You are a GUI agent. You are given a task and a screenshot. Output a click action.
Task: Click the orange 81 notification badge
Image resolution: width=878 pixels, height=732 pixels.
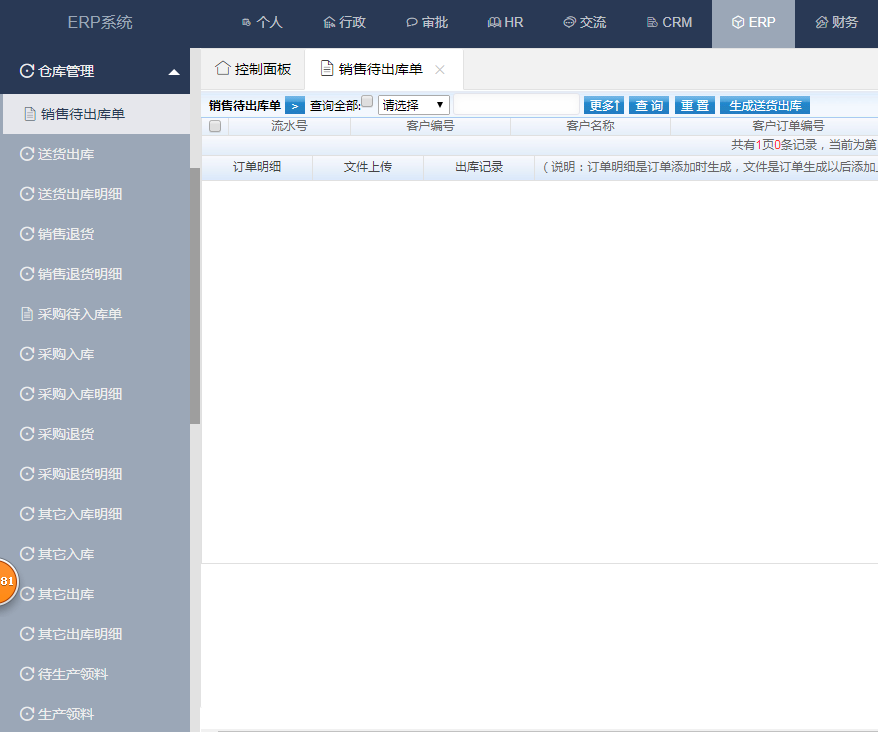(7, 581)
